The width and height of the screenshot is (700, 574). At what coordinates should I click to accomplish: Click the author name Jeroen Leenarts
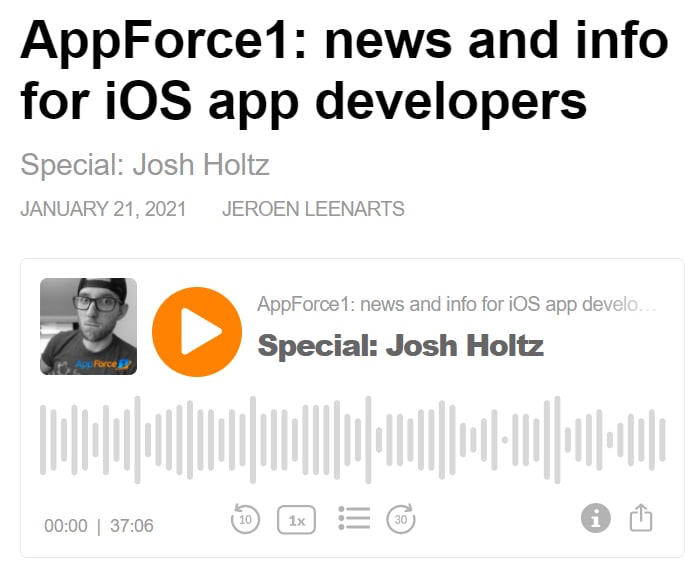312,209
